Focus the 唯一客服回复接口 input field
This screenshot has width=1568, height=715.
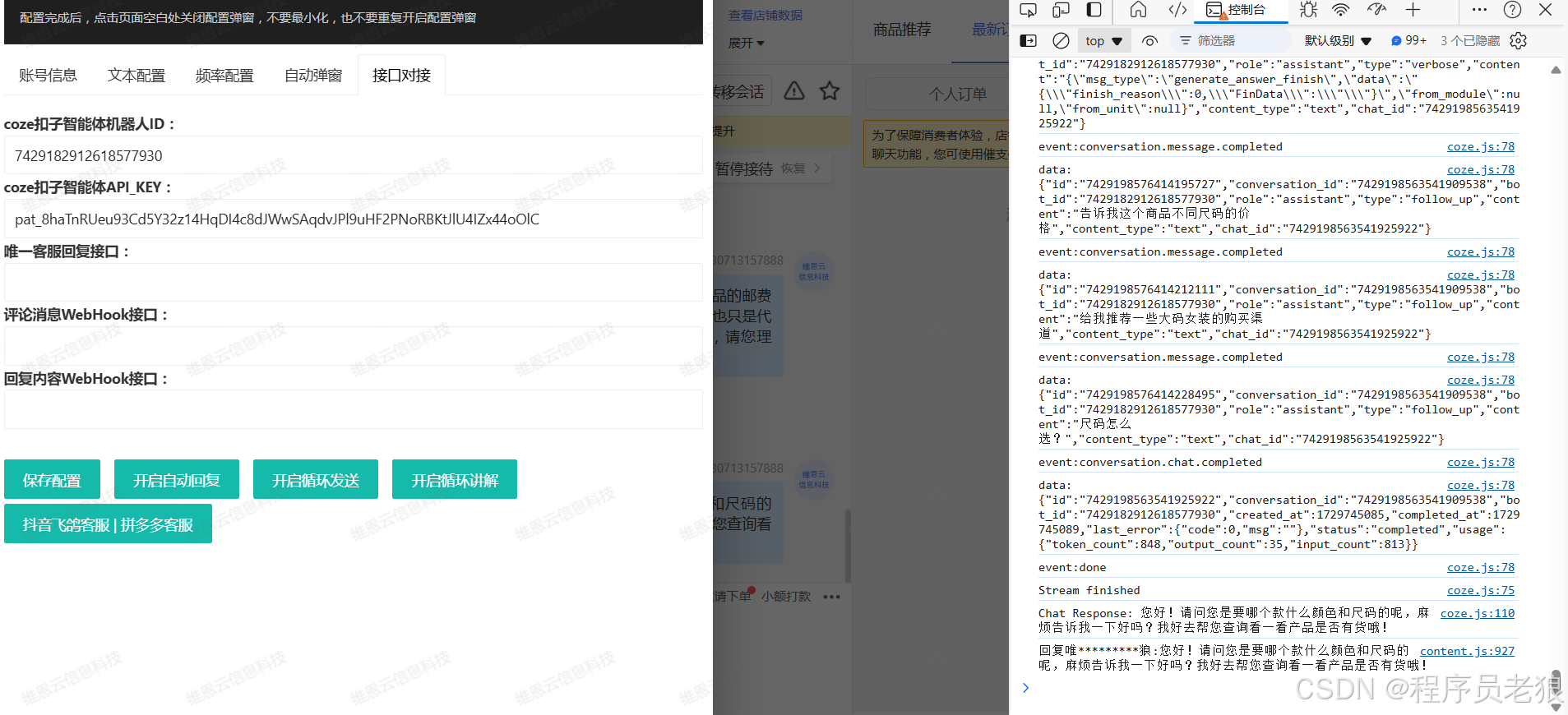[x=354, y=283]
